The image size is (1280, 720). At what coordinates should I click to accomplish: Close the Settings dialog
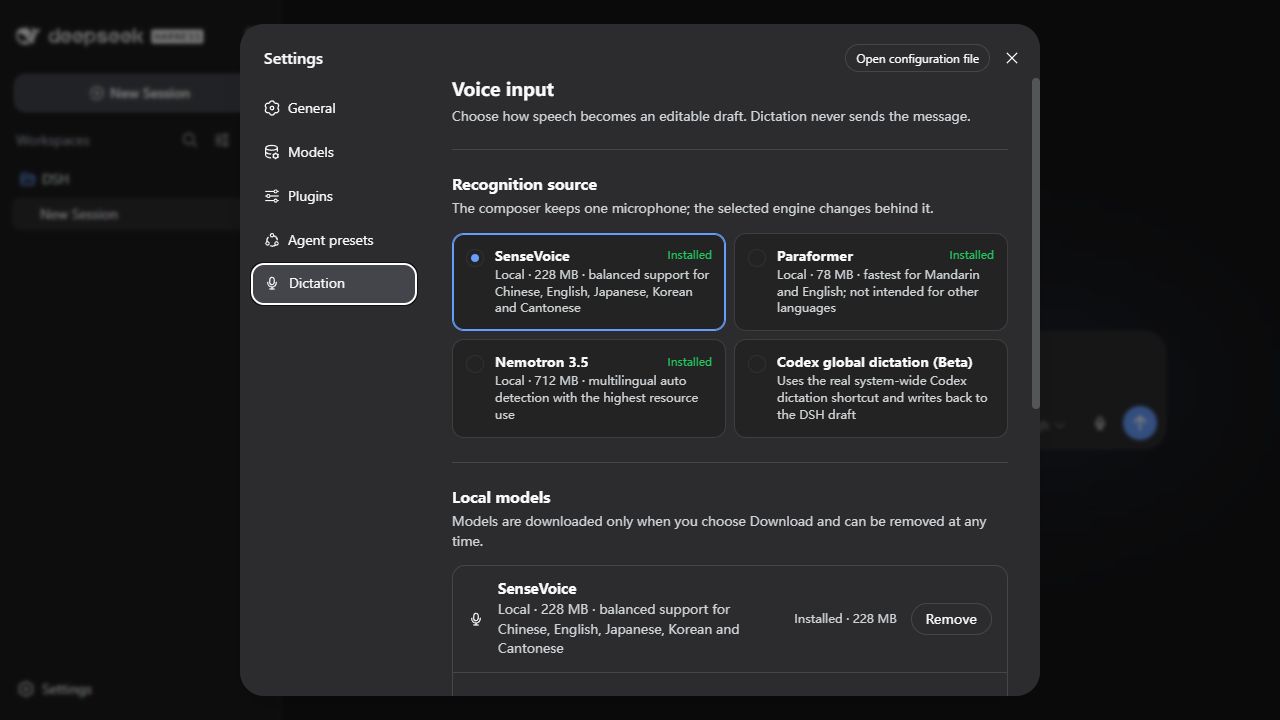pos(1012,58)
